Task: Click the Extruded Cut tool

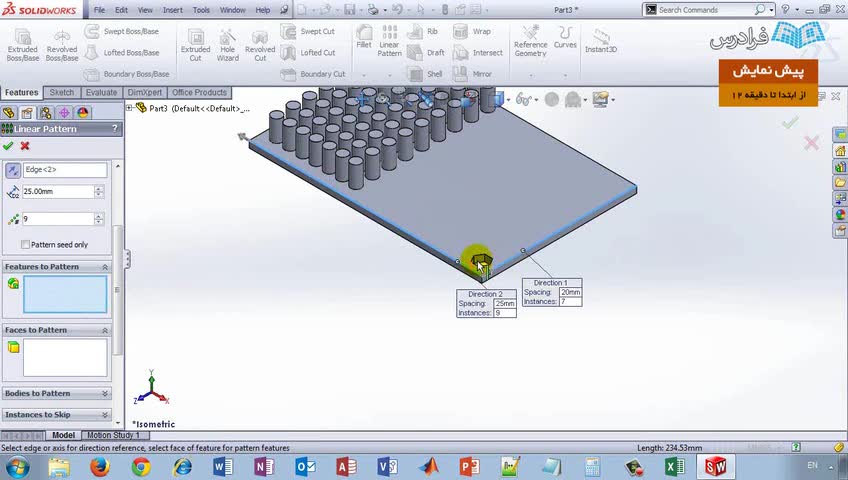Action: [195, 45]
